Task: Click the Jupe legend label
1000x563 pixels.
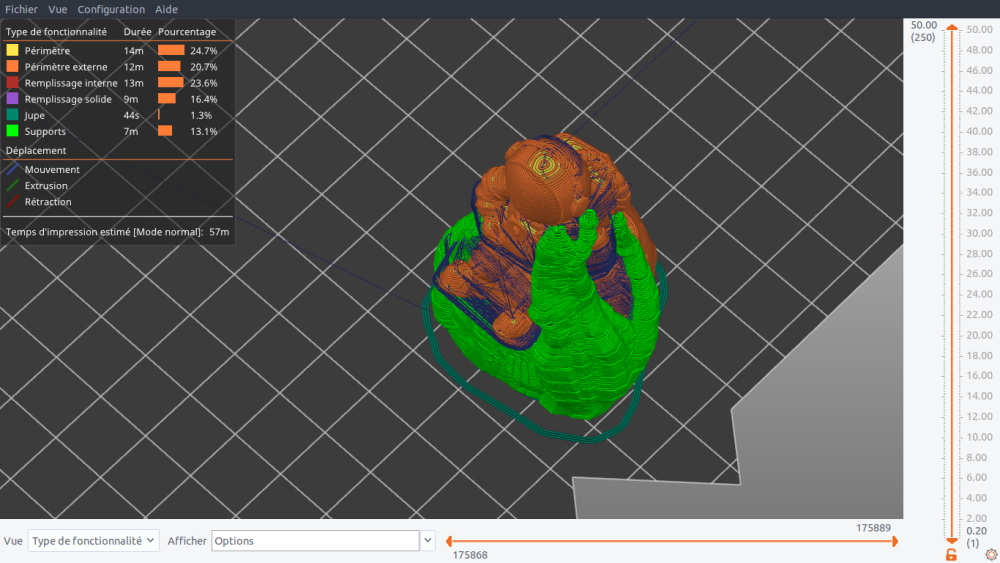Action: click(34, 115)
